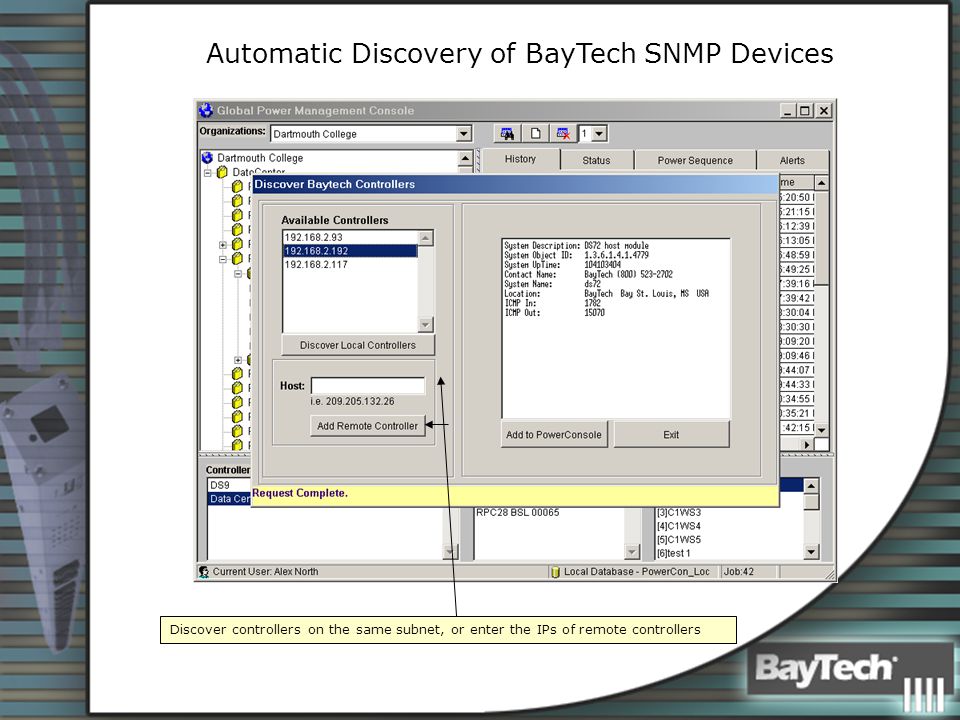
Task: Click the blank new document toolbar icon
Action: 535,133
